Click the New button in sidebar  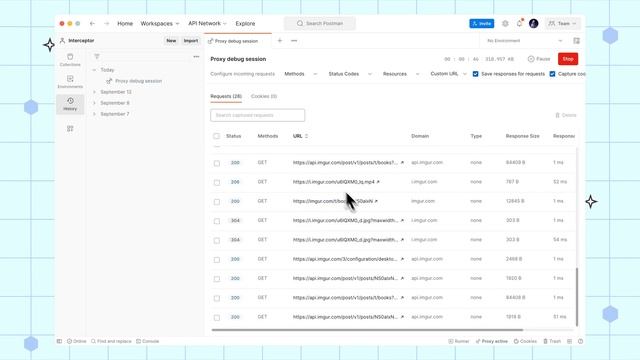tap(171, 40)
